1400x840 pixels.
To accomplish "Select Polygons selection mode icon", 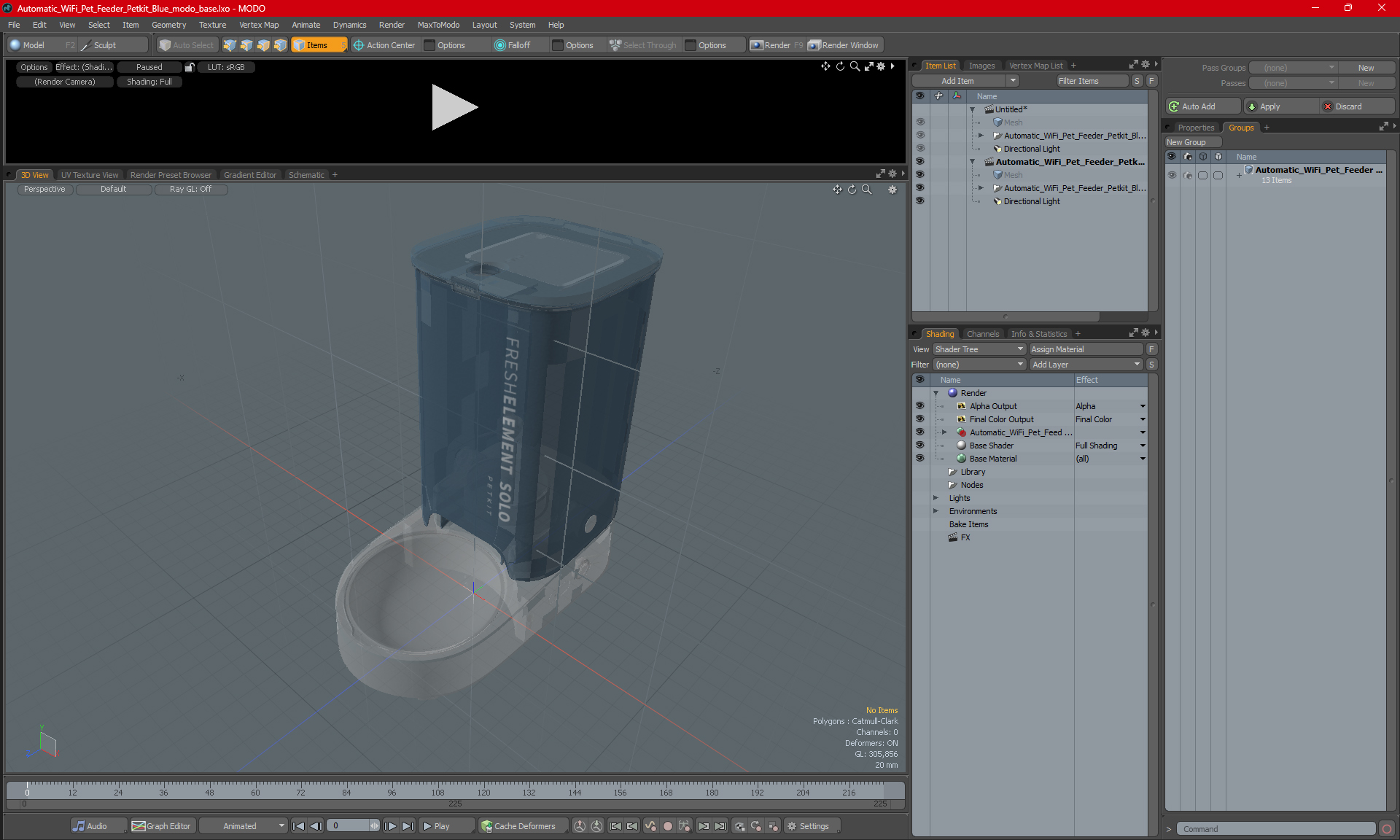I will click(x=263, y=45).
